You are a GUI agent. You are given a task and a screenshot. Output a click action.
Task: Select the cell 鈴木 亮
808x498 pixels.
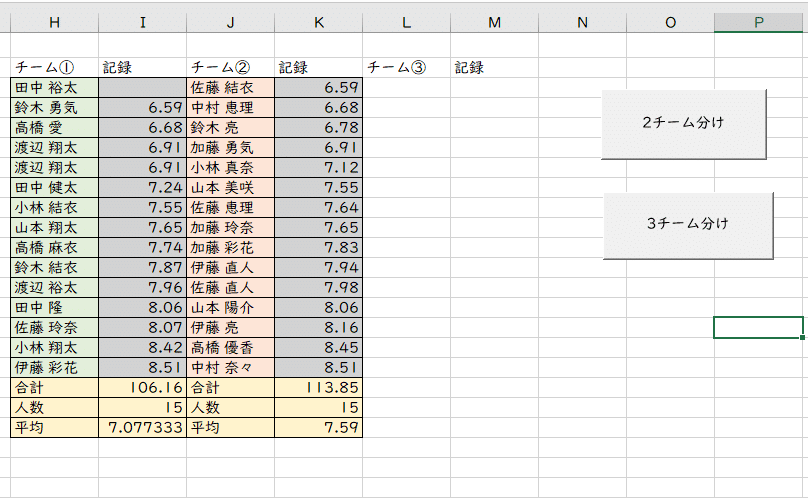(230, 128)
